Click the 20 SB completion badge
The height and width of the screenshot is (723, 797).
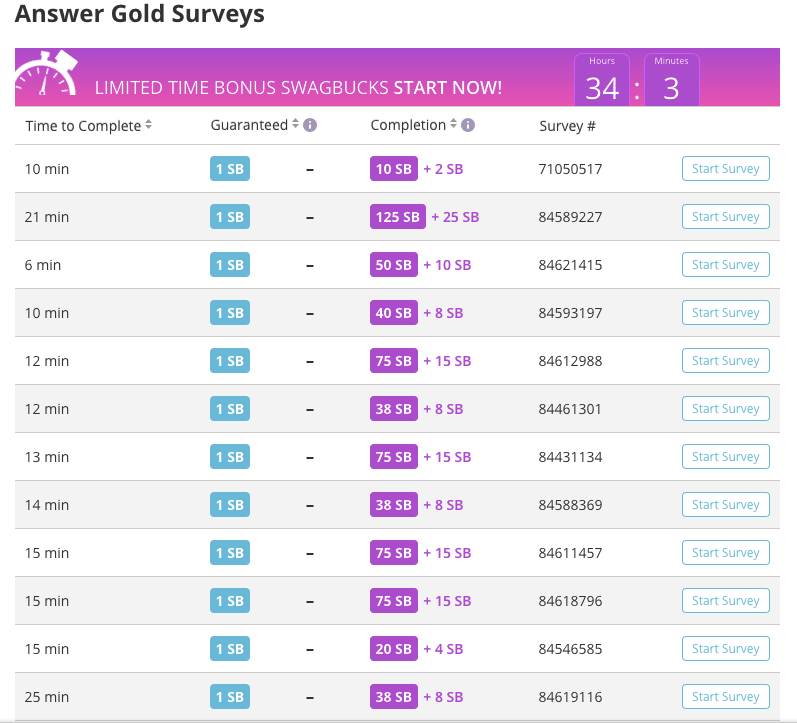[x=394, y=649]
